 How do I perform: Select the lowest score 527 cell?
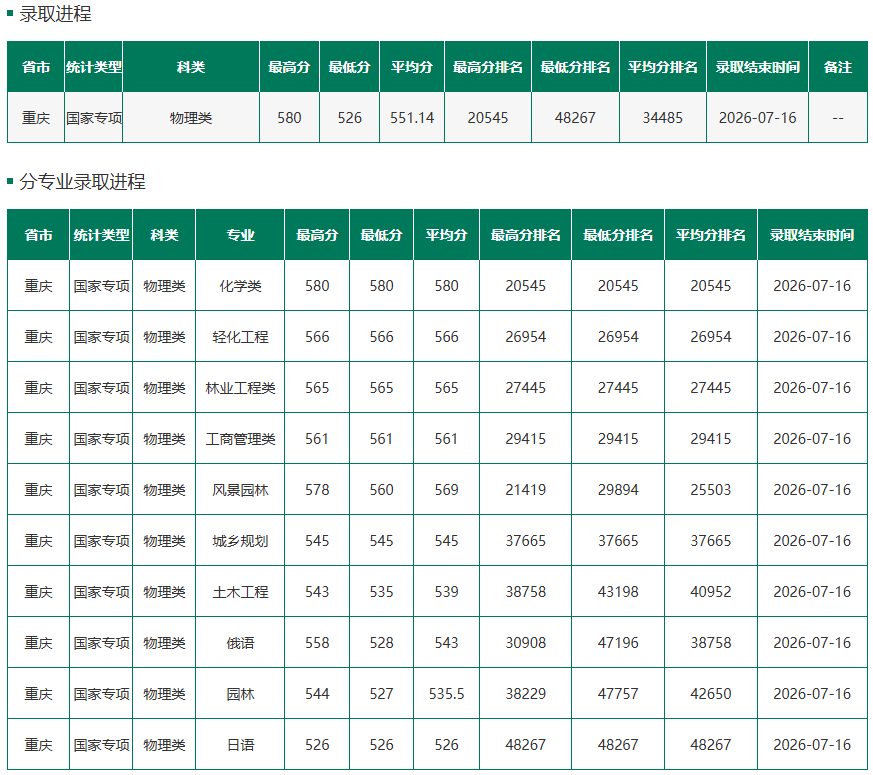(x=381, y=694)
